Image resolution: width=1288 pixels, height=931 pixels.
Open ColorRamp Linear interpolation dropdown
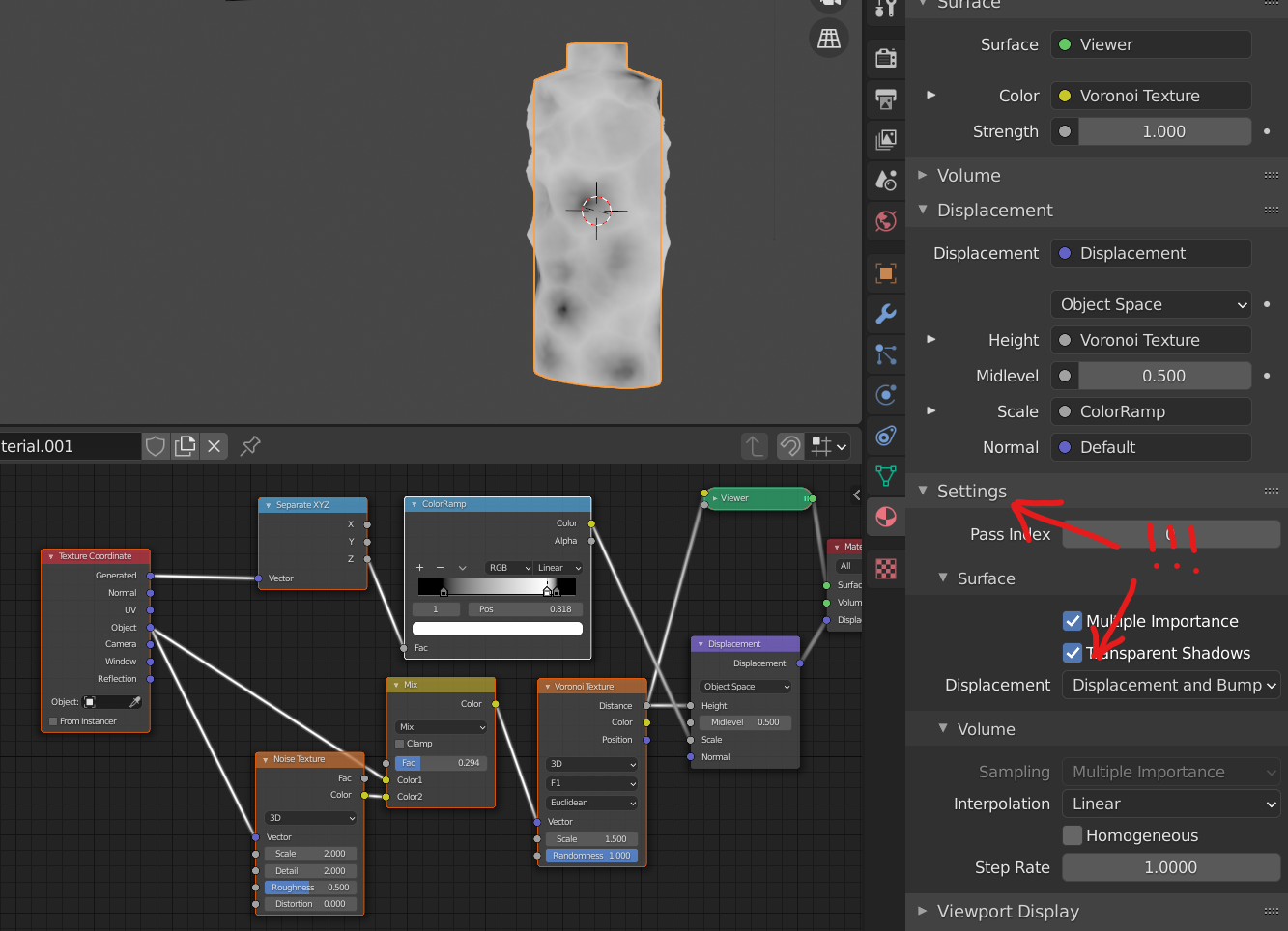pos(558,568)
